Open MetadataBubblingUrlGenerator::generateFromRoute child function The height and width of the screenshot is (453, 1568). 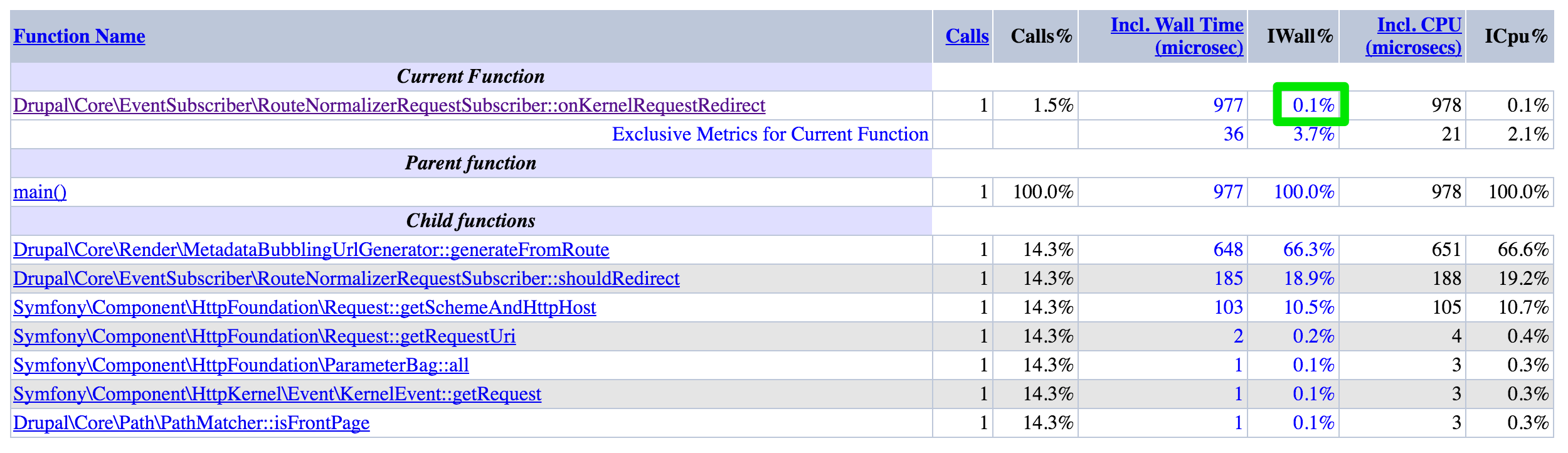(311, 250)
